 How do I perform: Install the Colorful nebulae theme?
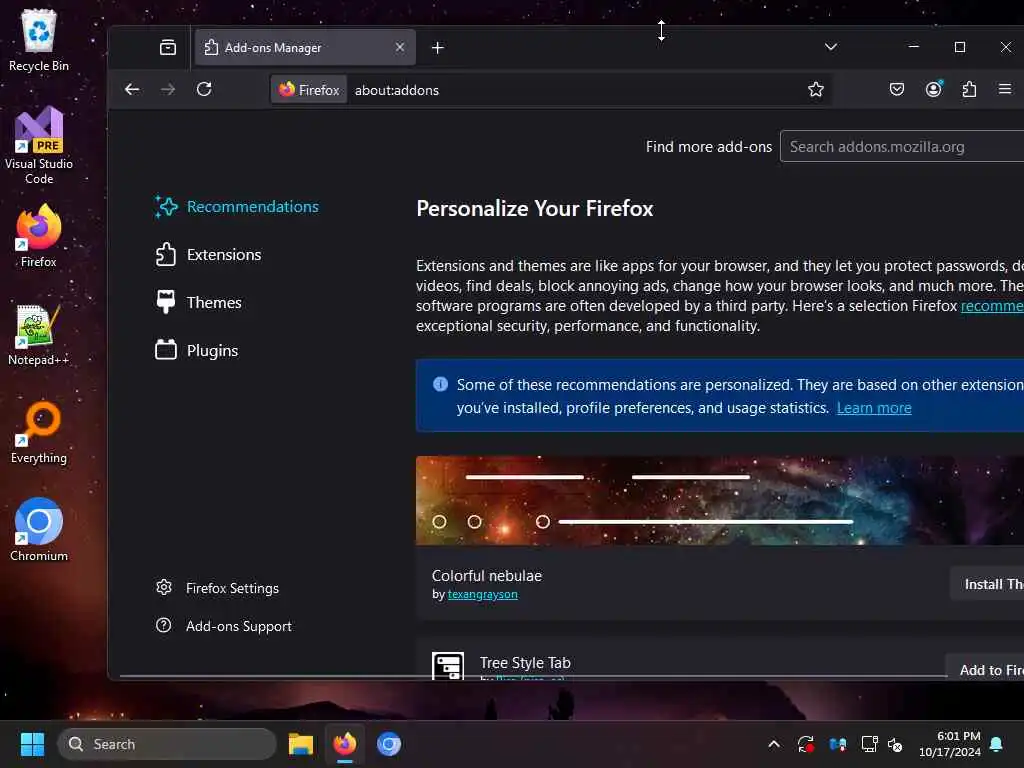pos(987,584)
